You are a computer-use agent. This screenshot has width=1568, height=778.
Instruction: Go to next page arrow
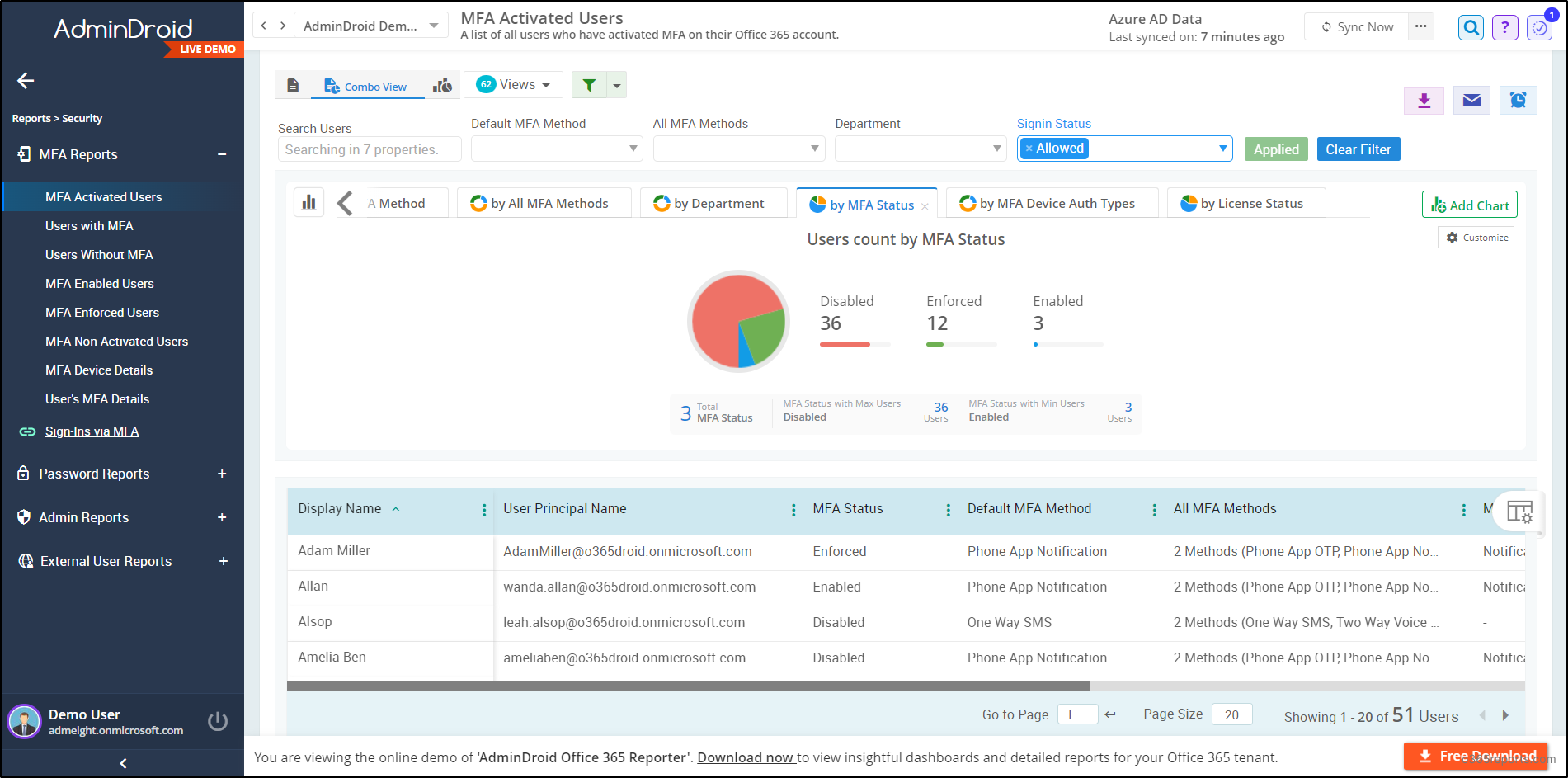1505,715
